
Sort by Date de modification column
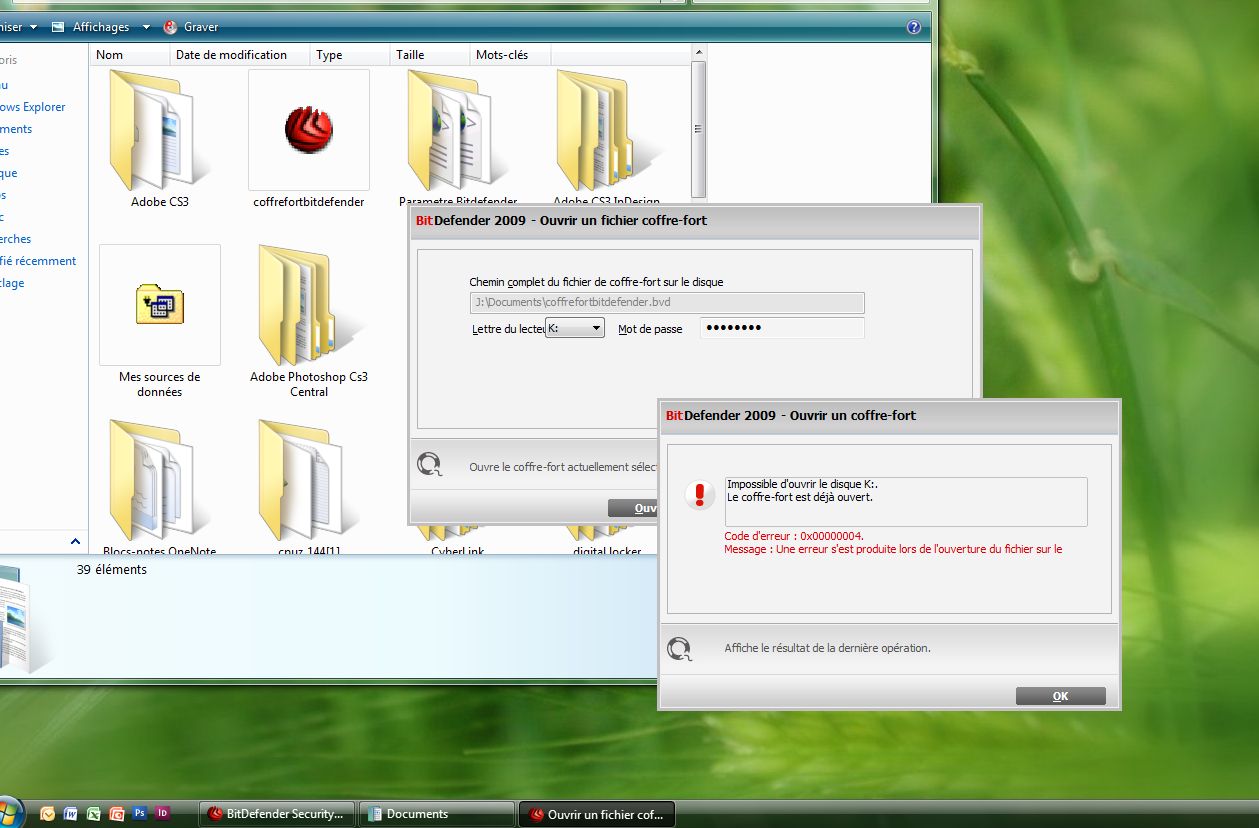click(x=240, y=55)
